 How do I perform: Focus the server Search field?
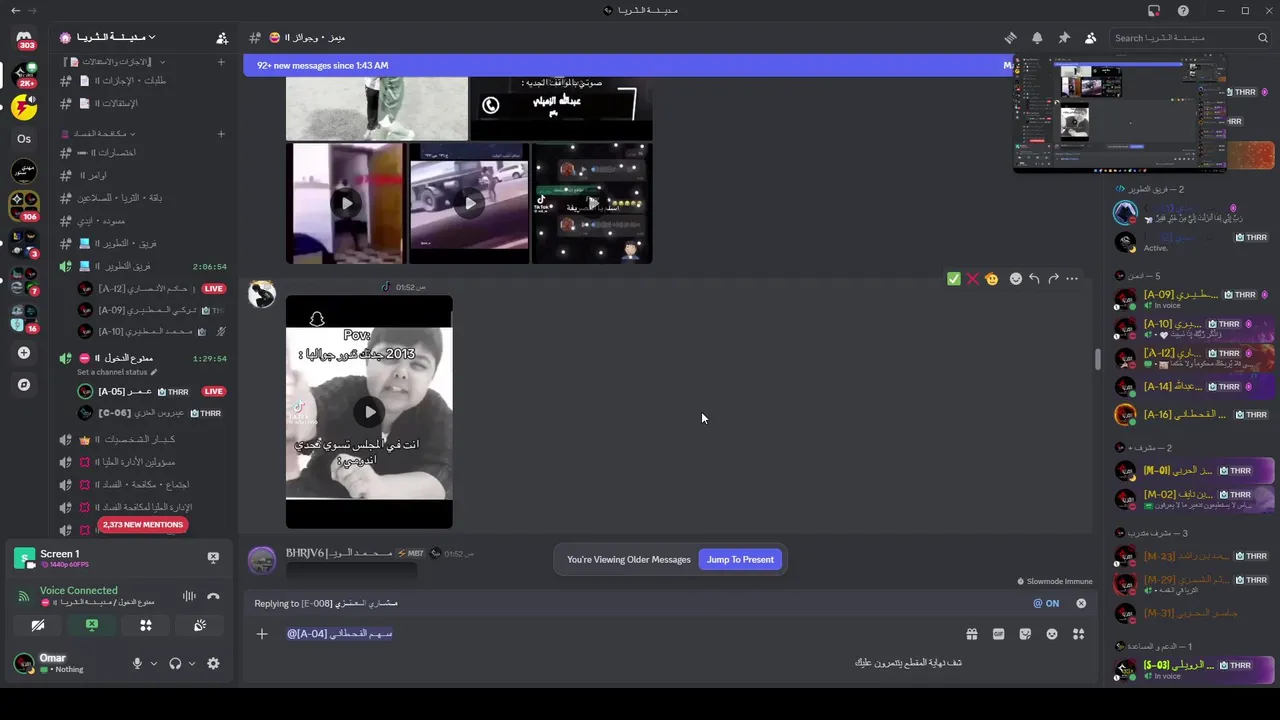1190,38
